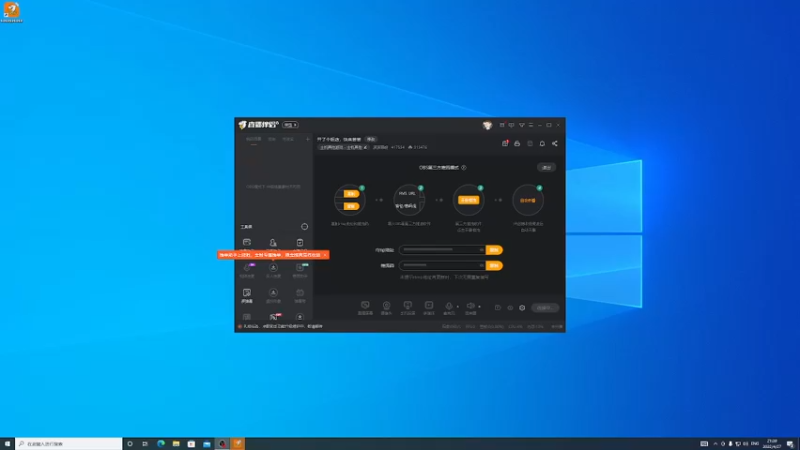Toggle the eye icon near the settings gear
Image resolution: width=800 pixels, height=450 pixels.
(x=510, y=308)
